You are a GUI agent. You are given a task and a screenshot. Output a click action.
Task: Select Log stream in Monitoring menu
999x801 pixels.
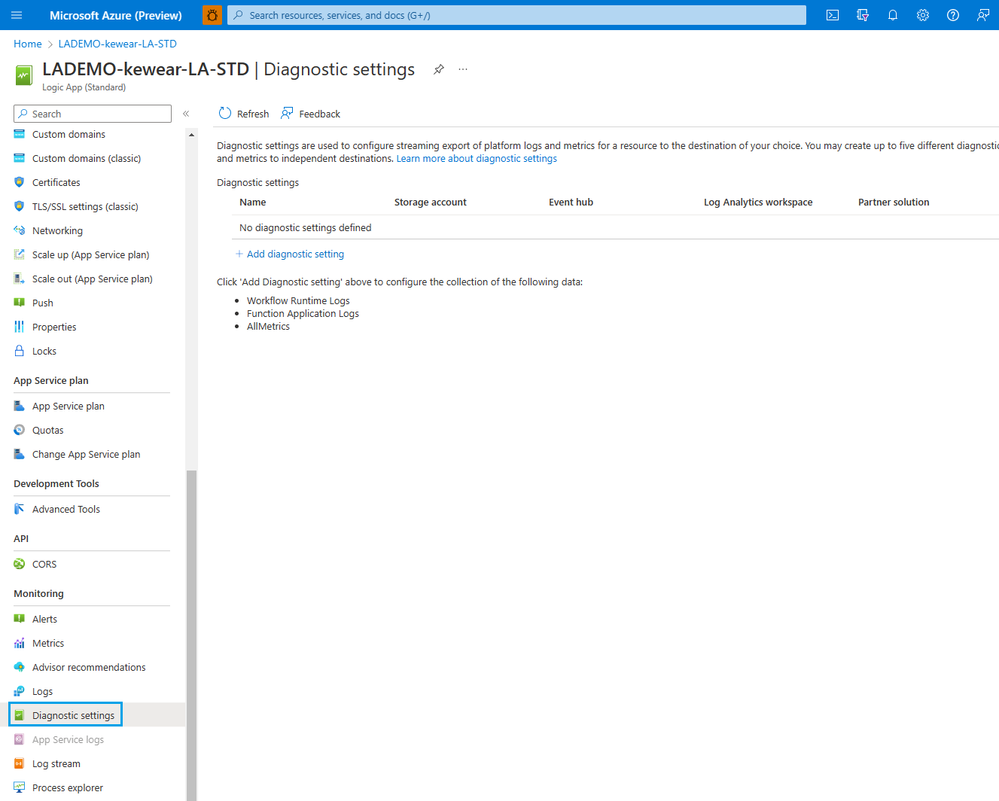point(56,763)
